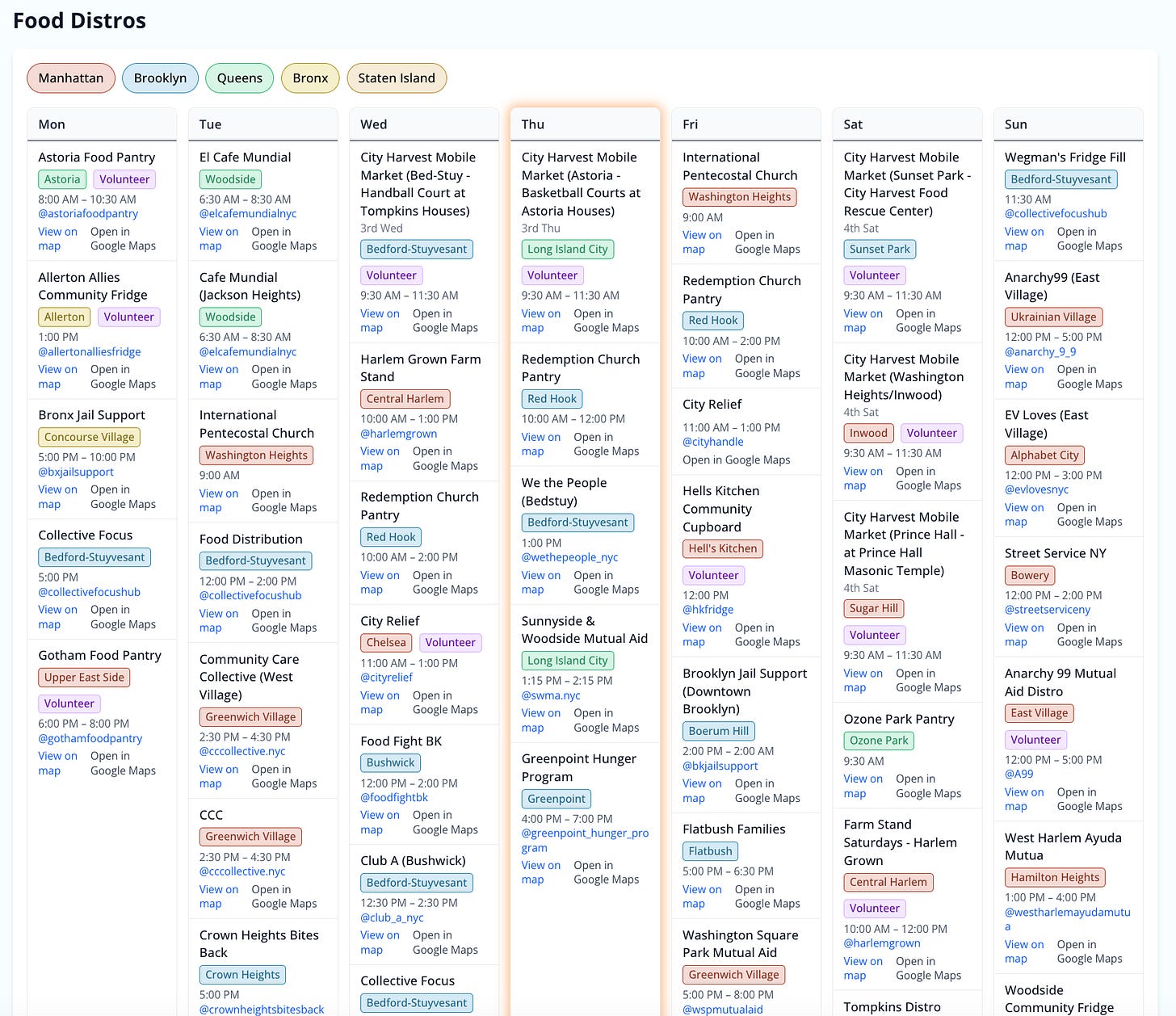Open the @club_a_nyc link
This screenshot has width=1176, height=1016.
[x=392, y=918]
